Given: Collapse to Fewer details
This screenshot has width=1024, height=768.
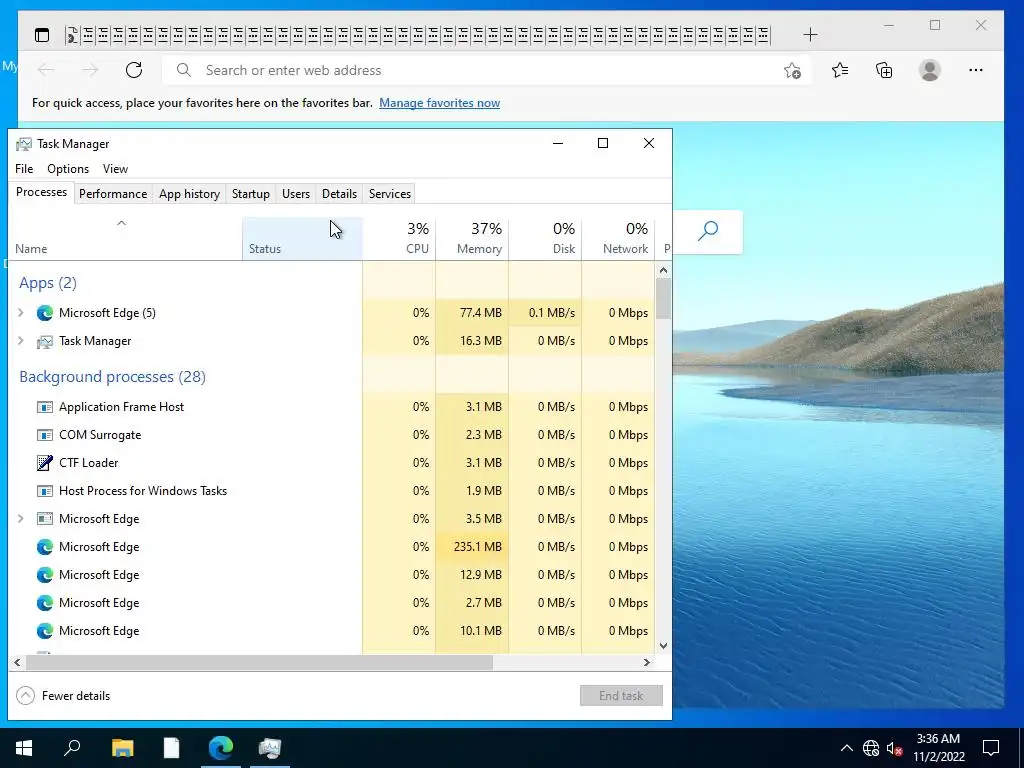Looking at the screenshot, I should tap(63, 696).
